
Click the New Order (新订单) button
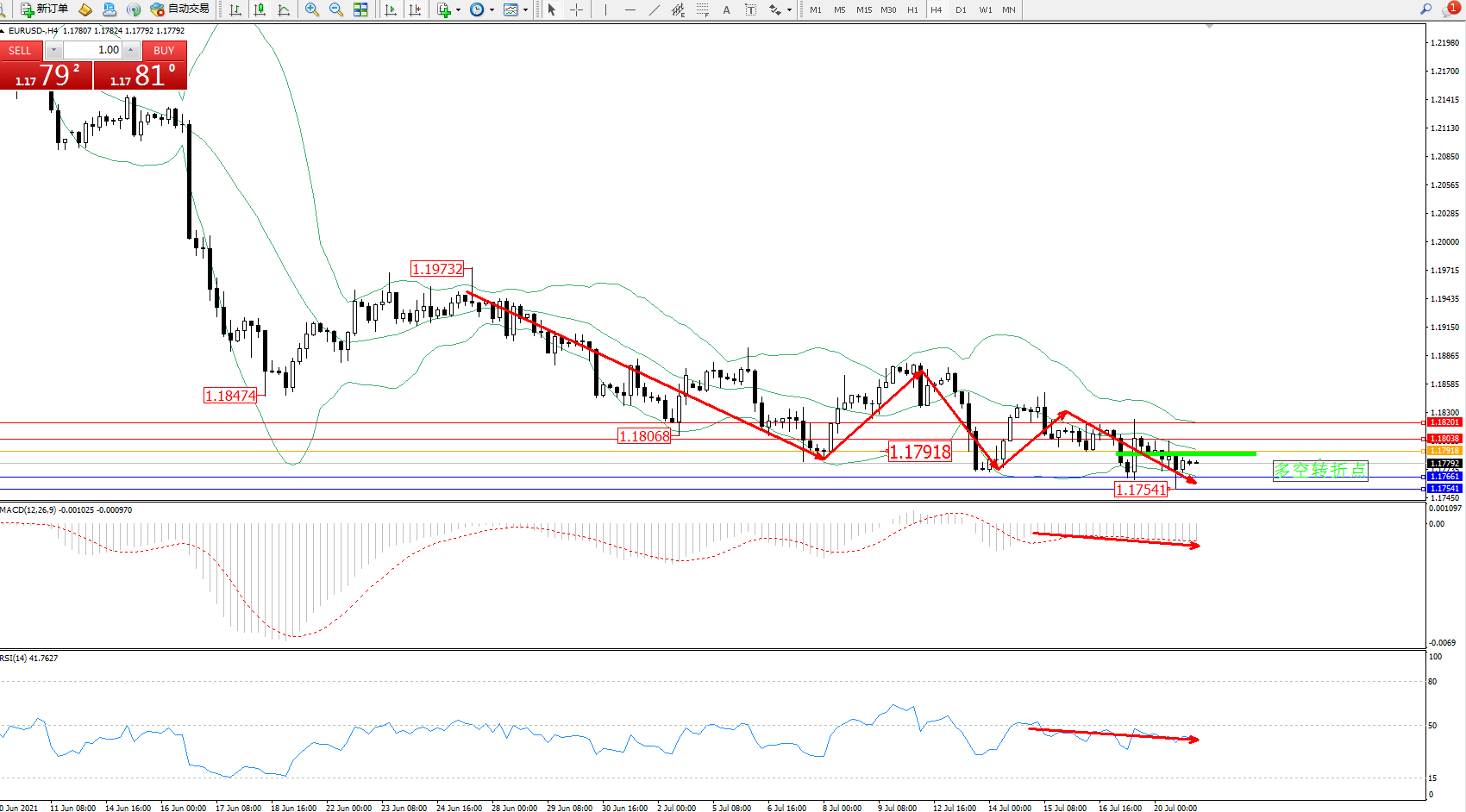(44, 9)
